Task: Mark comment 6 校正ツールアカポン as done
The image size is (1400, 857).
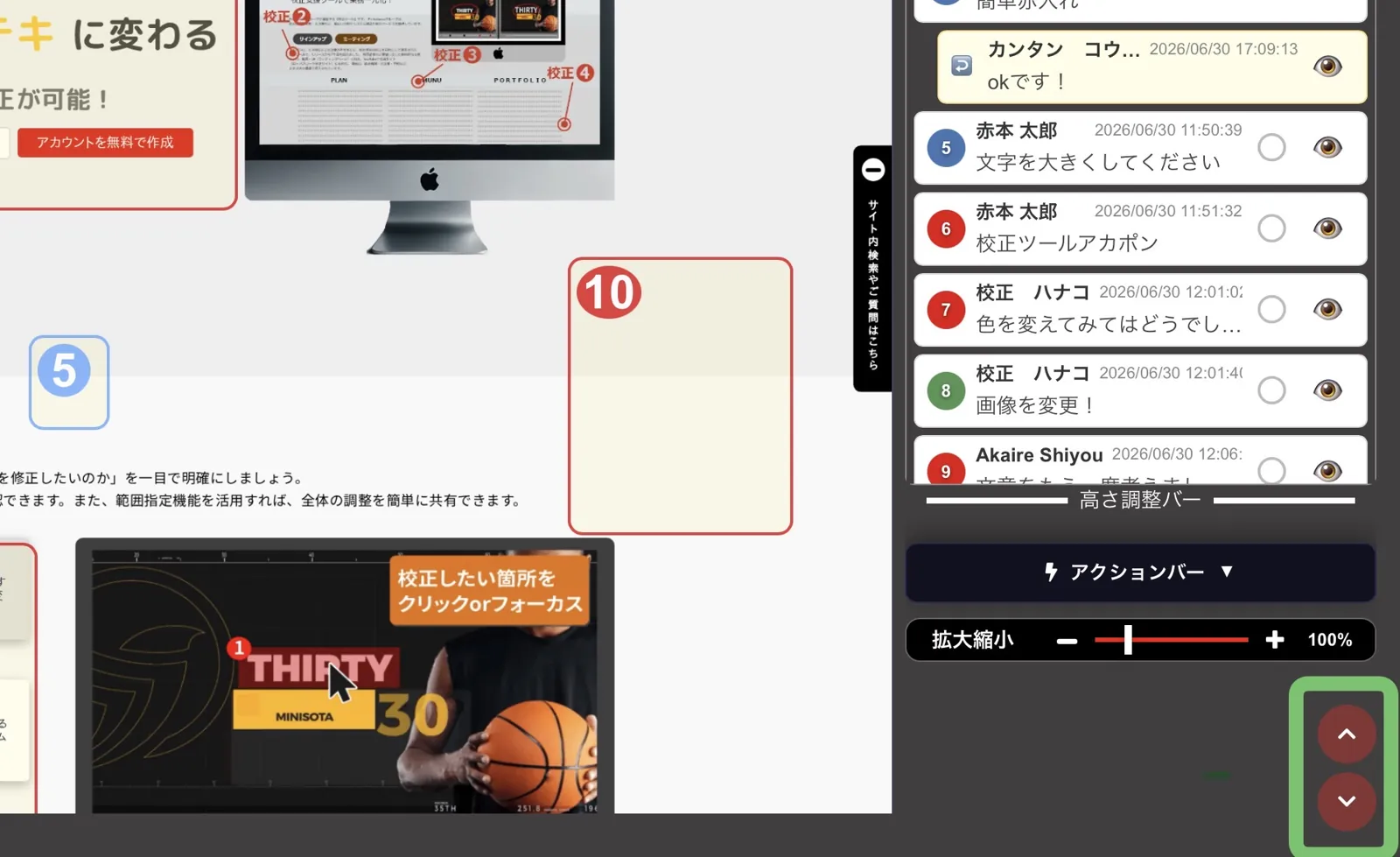Action: click(1271, 228)
